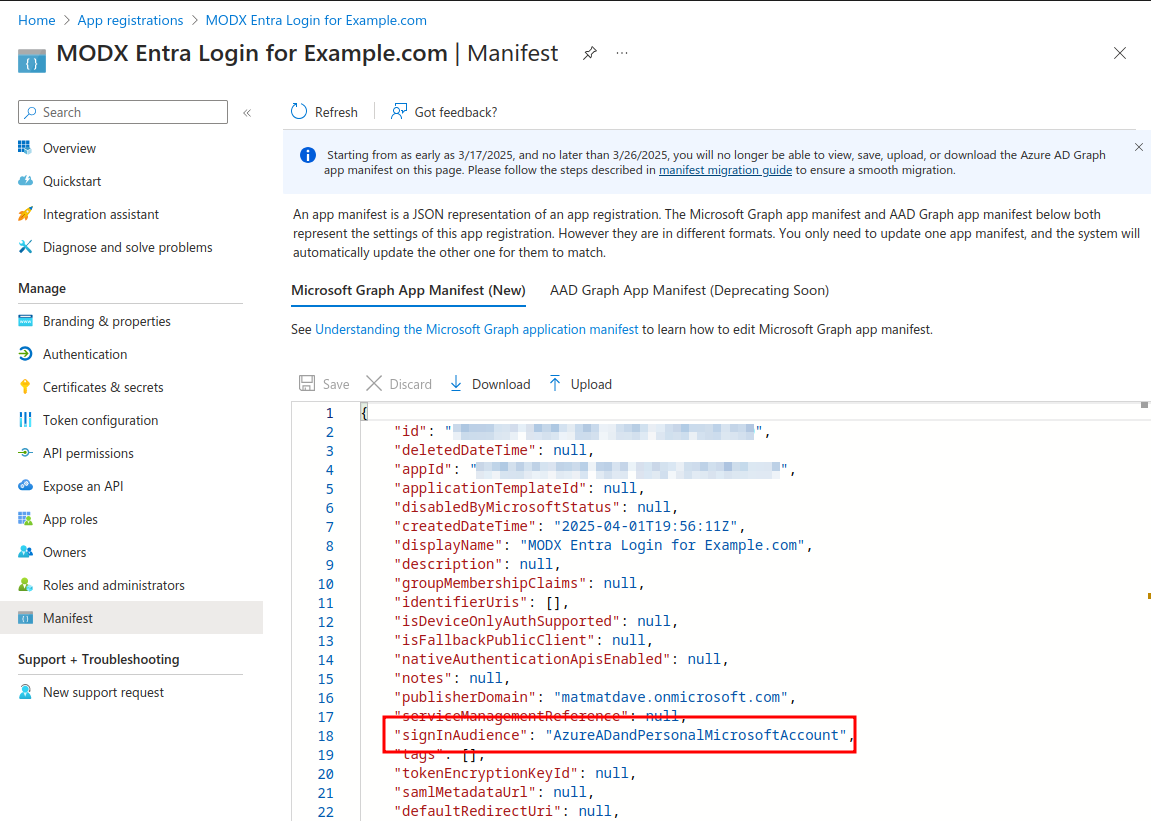
Task: Open Token configuration
Action: tap(101, 421)
